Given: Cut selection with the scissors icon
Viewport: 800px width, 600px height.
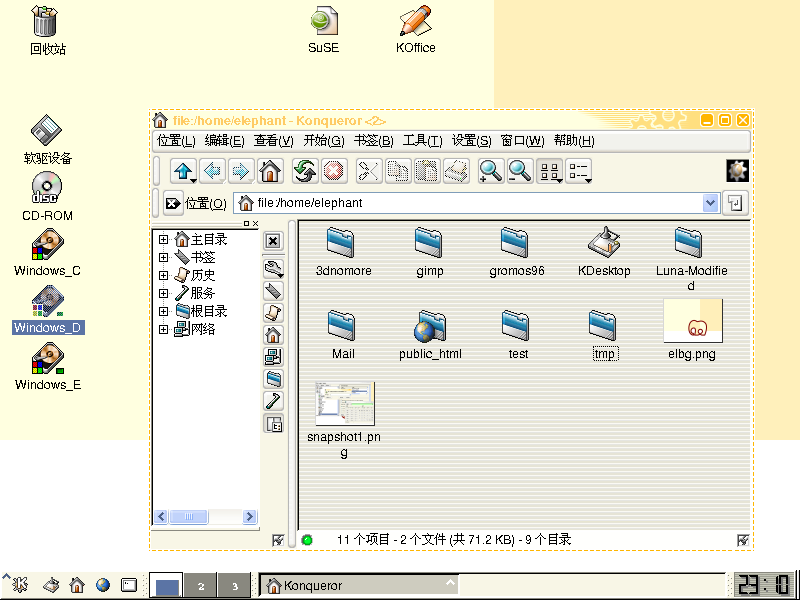Looking at the screenshot, I should point(369,171).
